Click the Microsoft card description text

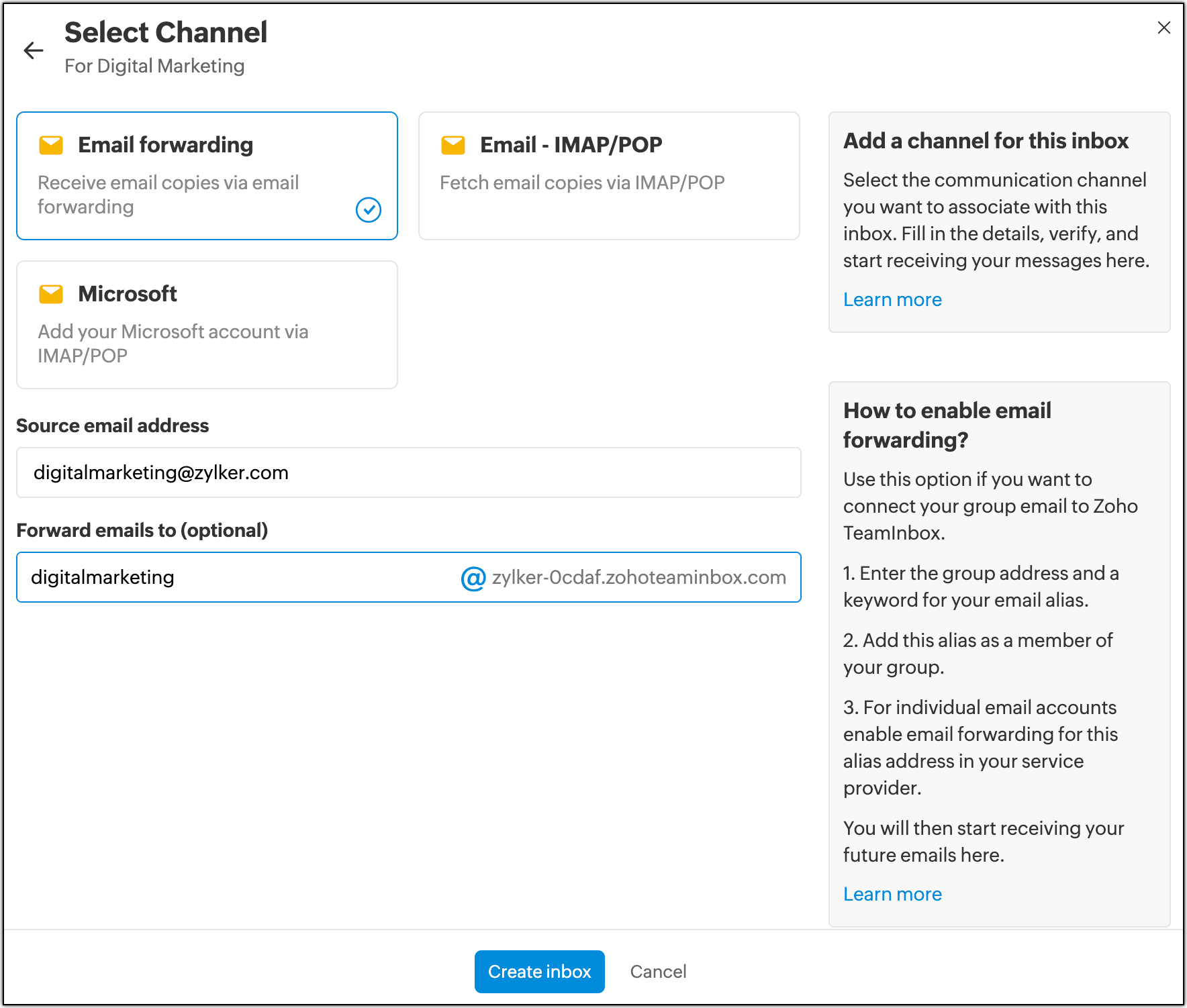point(173,344)
